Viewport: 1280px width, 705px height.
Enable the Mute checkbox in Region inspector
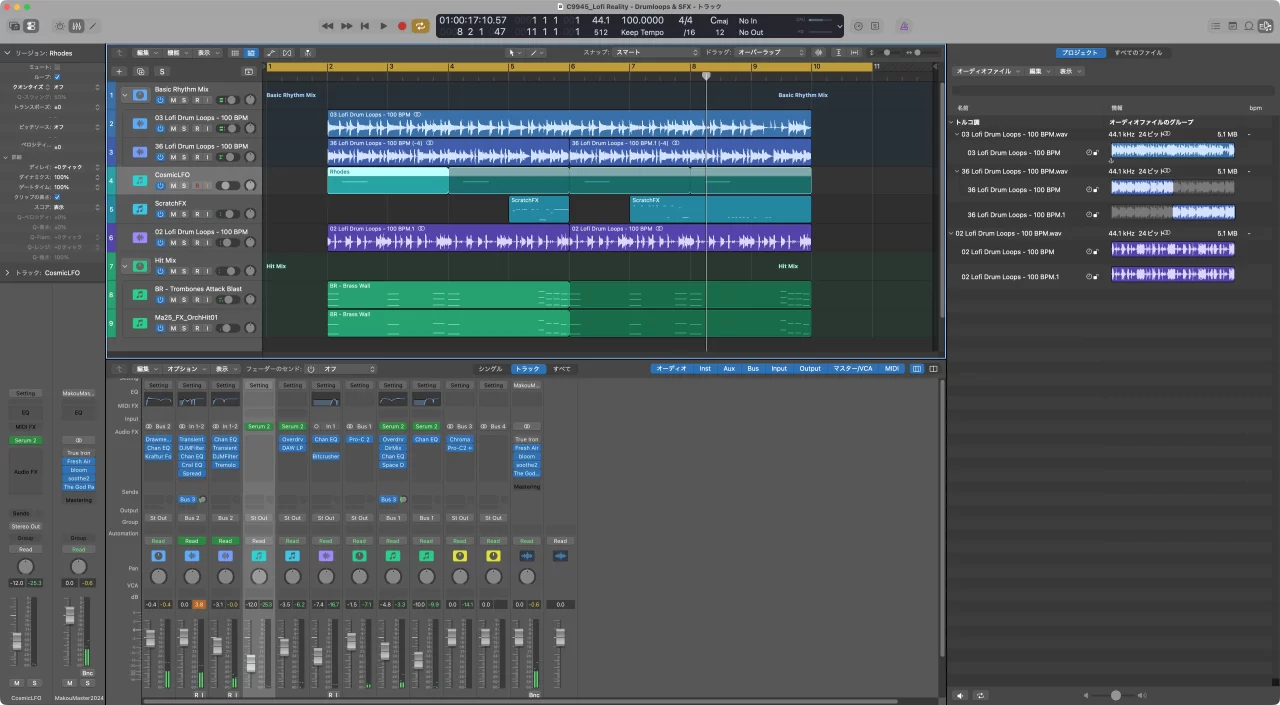click(57, 67)
